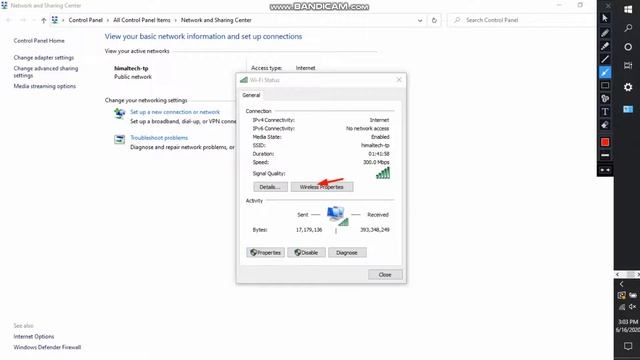
Task: Open the red color picker swatch
Action: (605, 142)
